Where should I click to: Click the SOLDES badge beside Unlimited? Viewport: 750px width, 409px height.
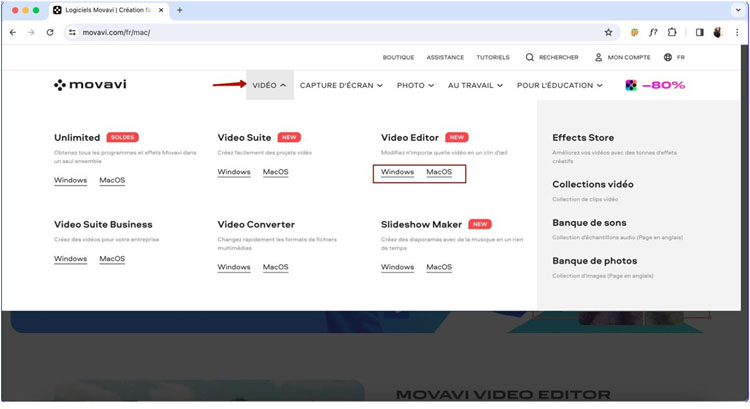(122, 138)
